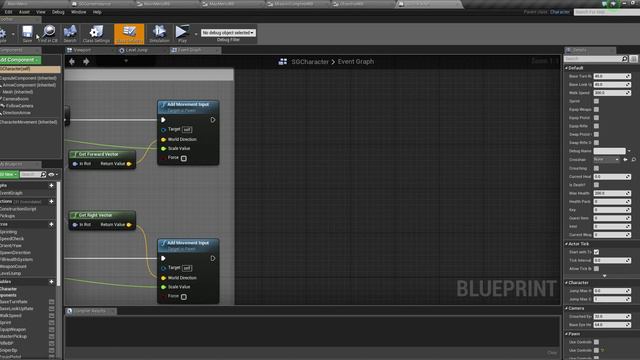Open the Debug menu
The height and width of the screenshot is (360, 640).
(58, 12)
